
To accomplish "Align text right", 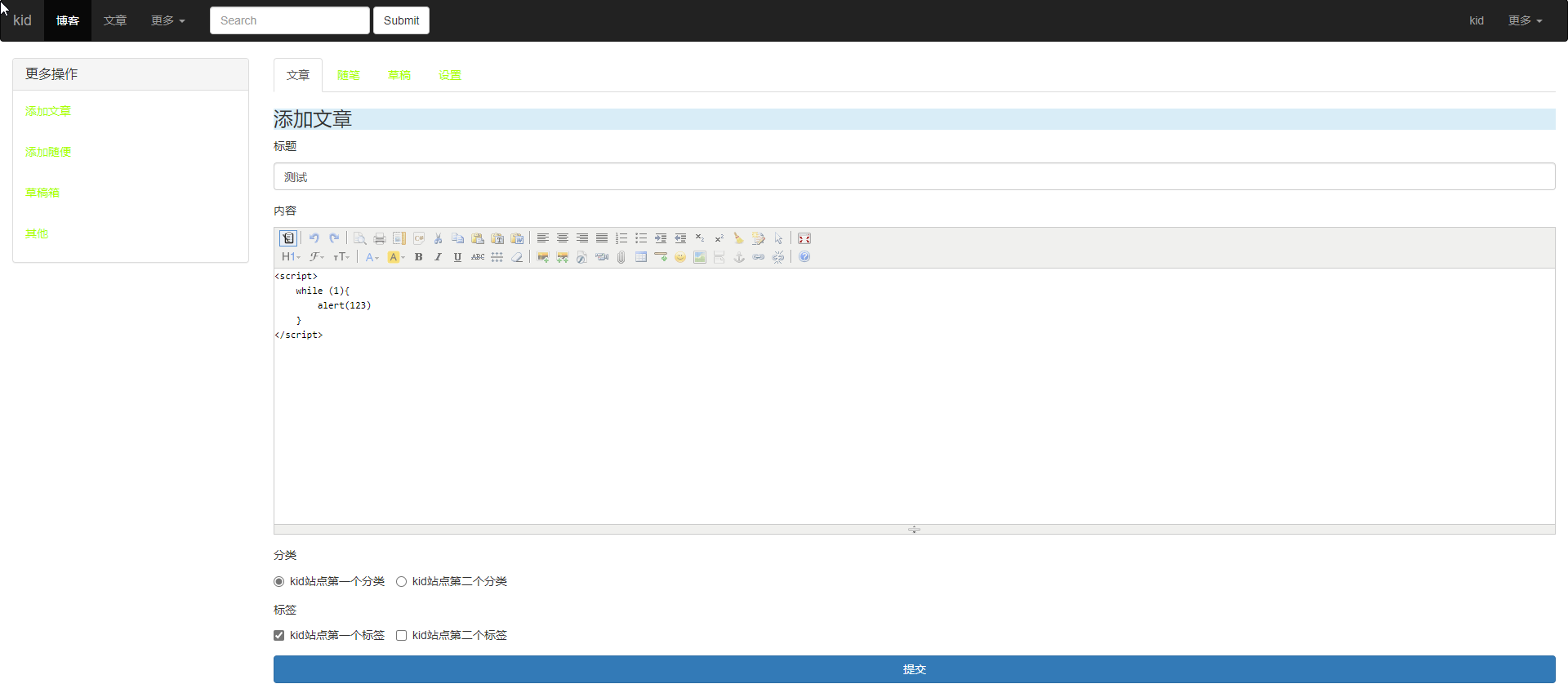I will 582,238.
